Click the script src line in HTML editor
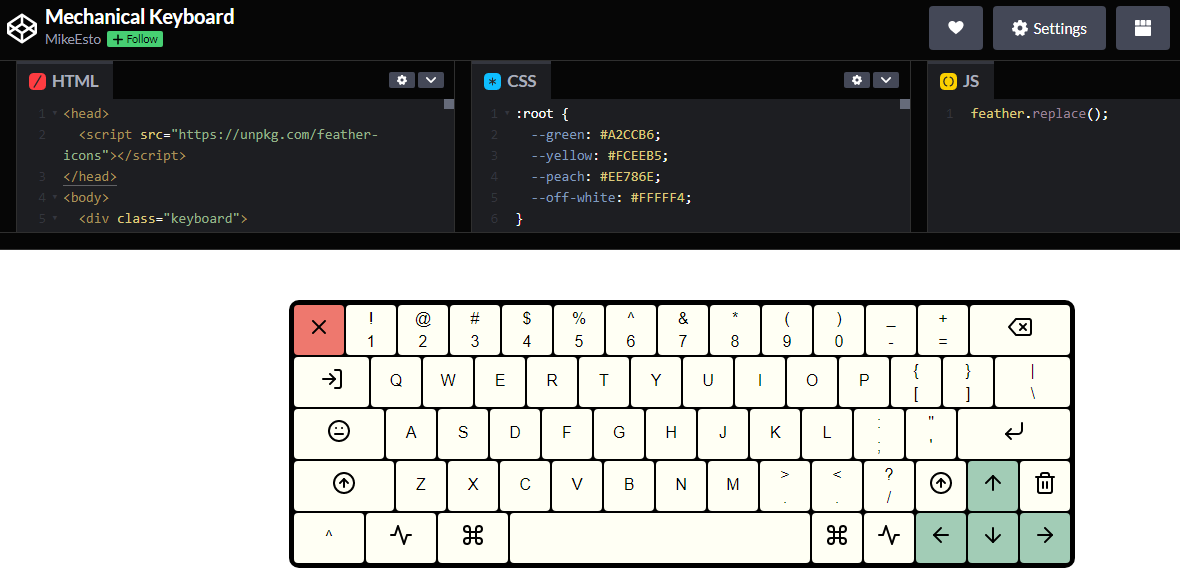 (x=221, y=145)
